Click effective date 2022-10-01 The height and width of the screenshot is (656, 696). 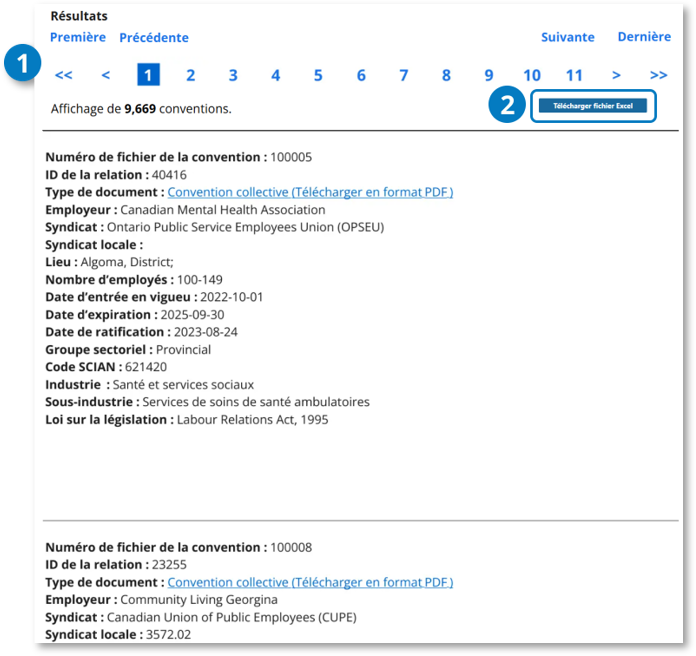click(232, 297)
